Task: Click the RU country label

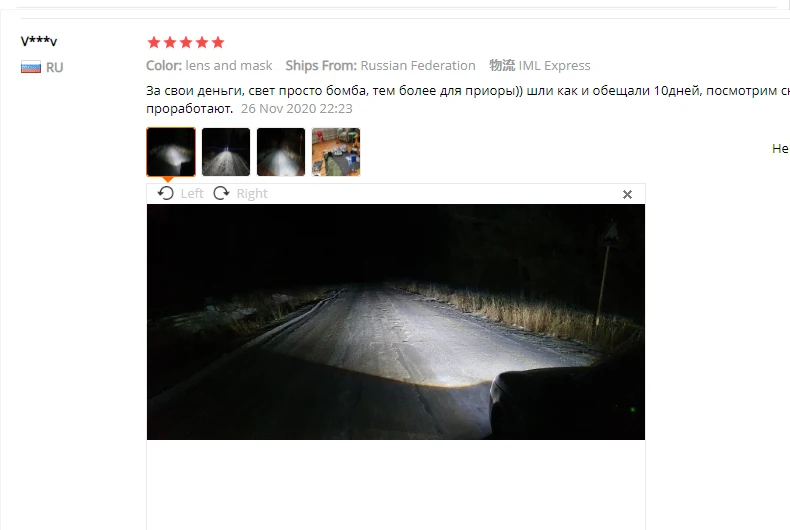Action: tap(54, 68)
